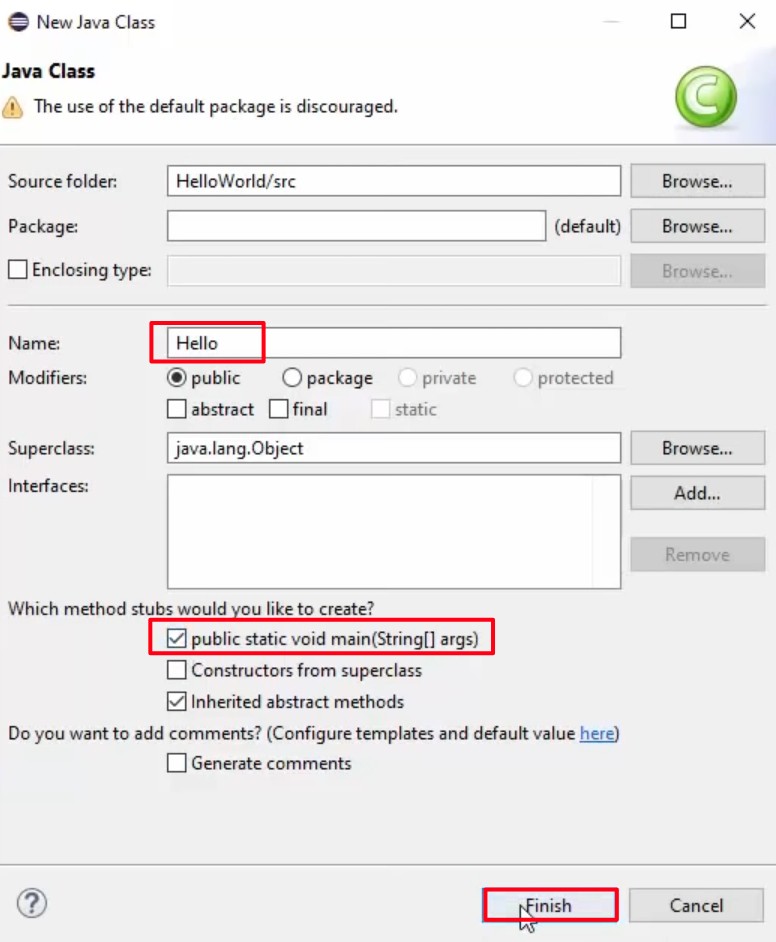
Task: Uncheck Inherited abstract methods
Action: (x=177, y=702)
